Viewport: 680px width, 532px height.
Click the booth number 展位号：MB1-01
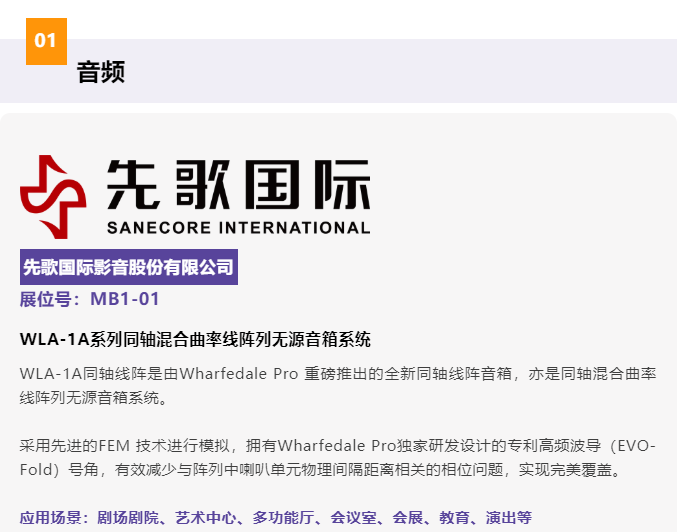coord(89,299)
